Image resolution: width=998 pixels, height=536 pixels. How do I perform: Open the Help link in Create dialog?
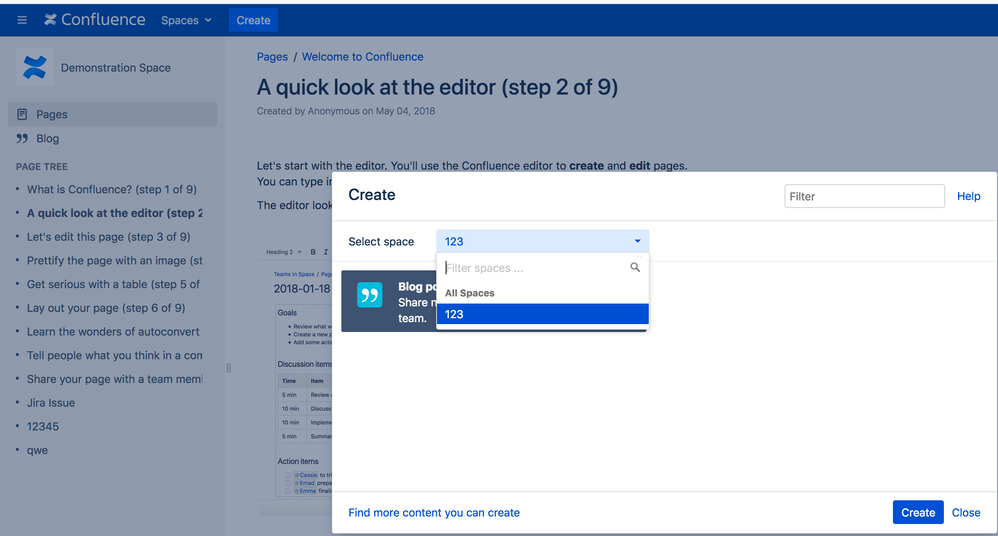coord(968,196)
